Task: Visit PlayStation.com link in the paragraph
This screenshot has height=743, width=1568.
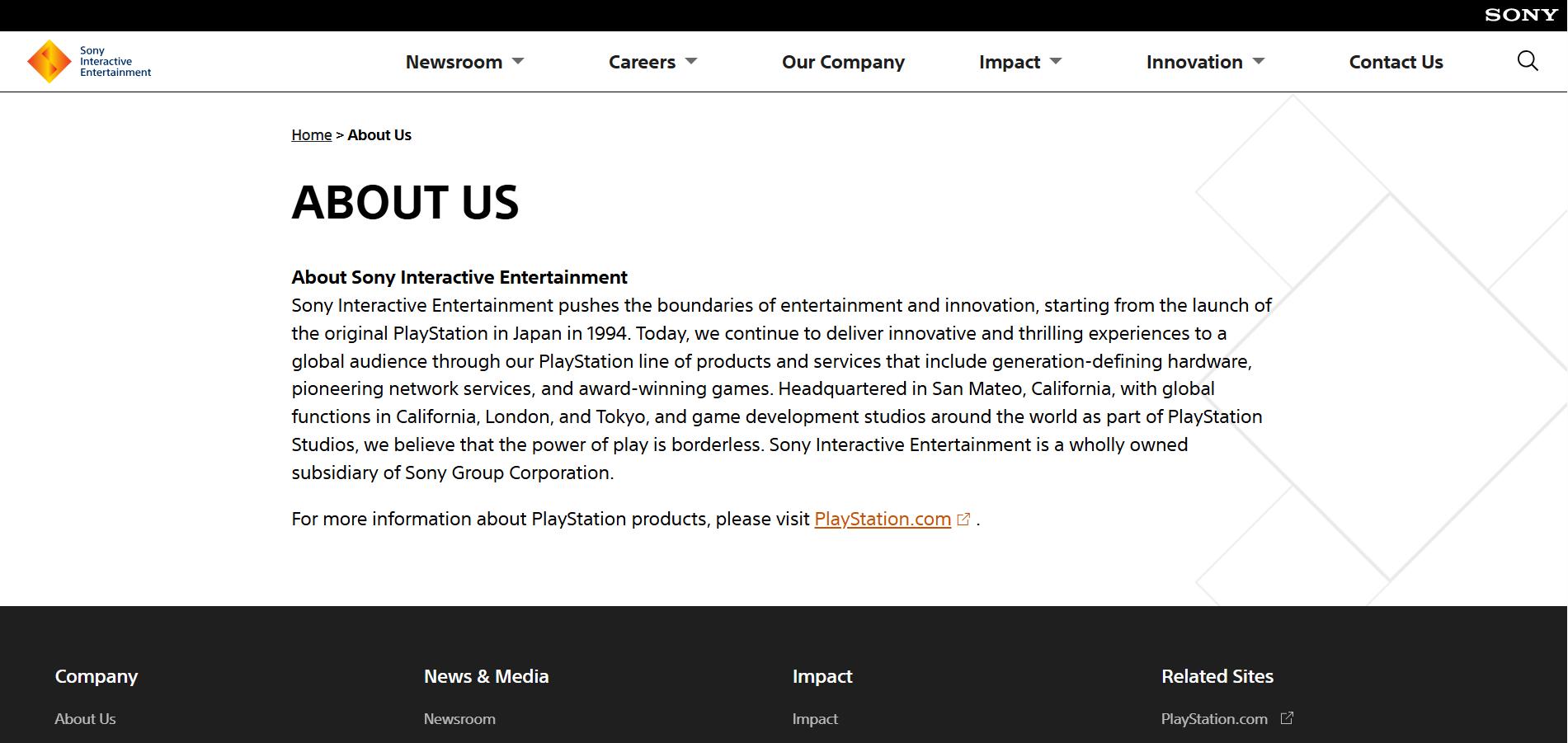Action: (x=883, y=520)
